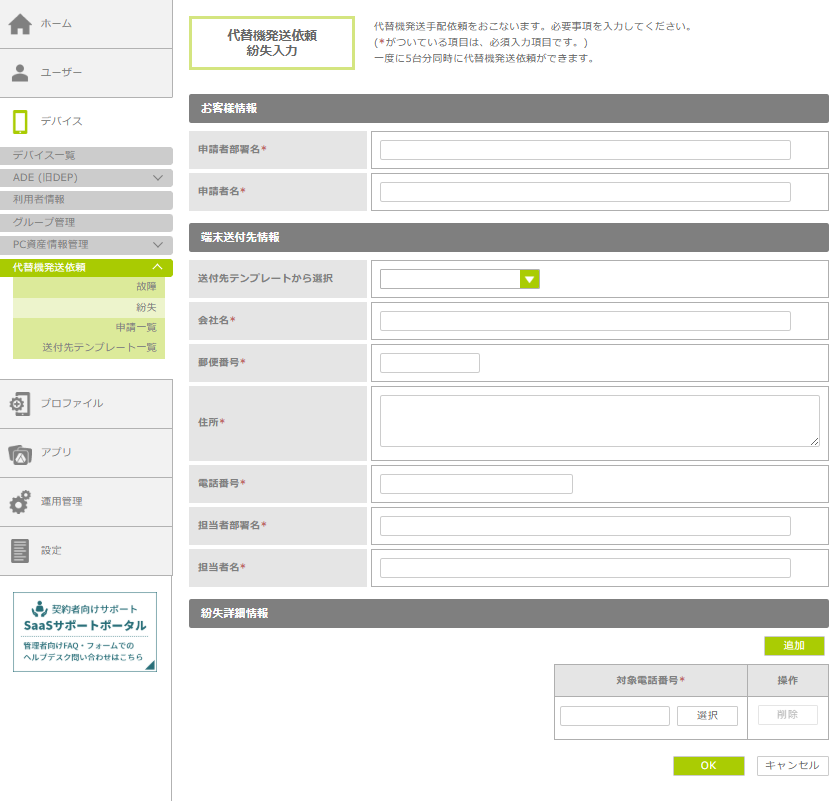Open the SaaSサポートポータル banner
The width and height of the screenshot is (839, 801).
85,632
